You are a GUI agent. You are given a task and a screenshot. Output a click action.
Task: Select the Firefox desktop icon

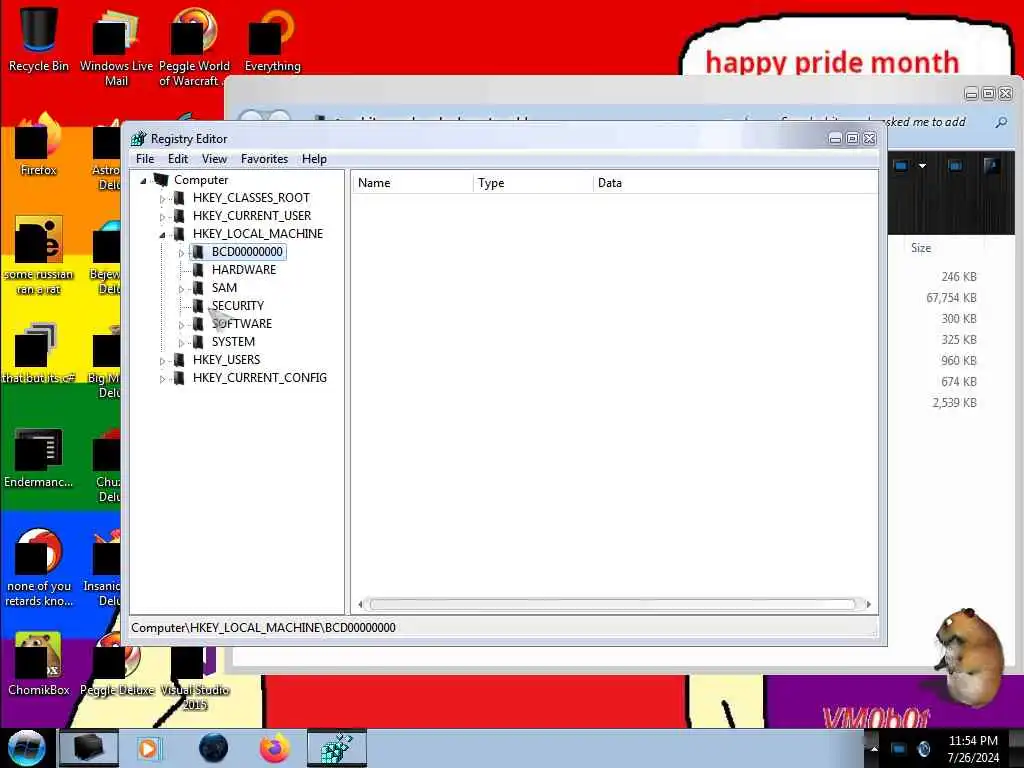pos(39,144)
